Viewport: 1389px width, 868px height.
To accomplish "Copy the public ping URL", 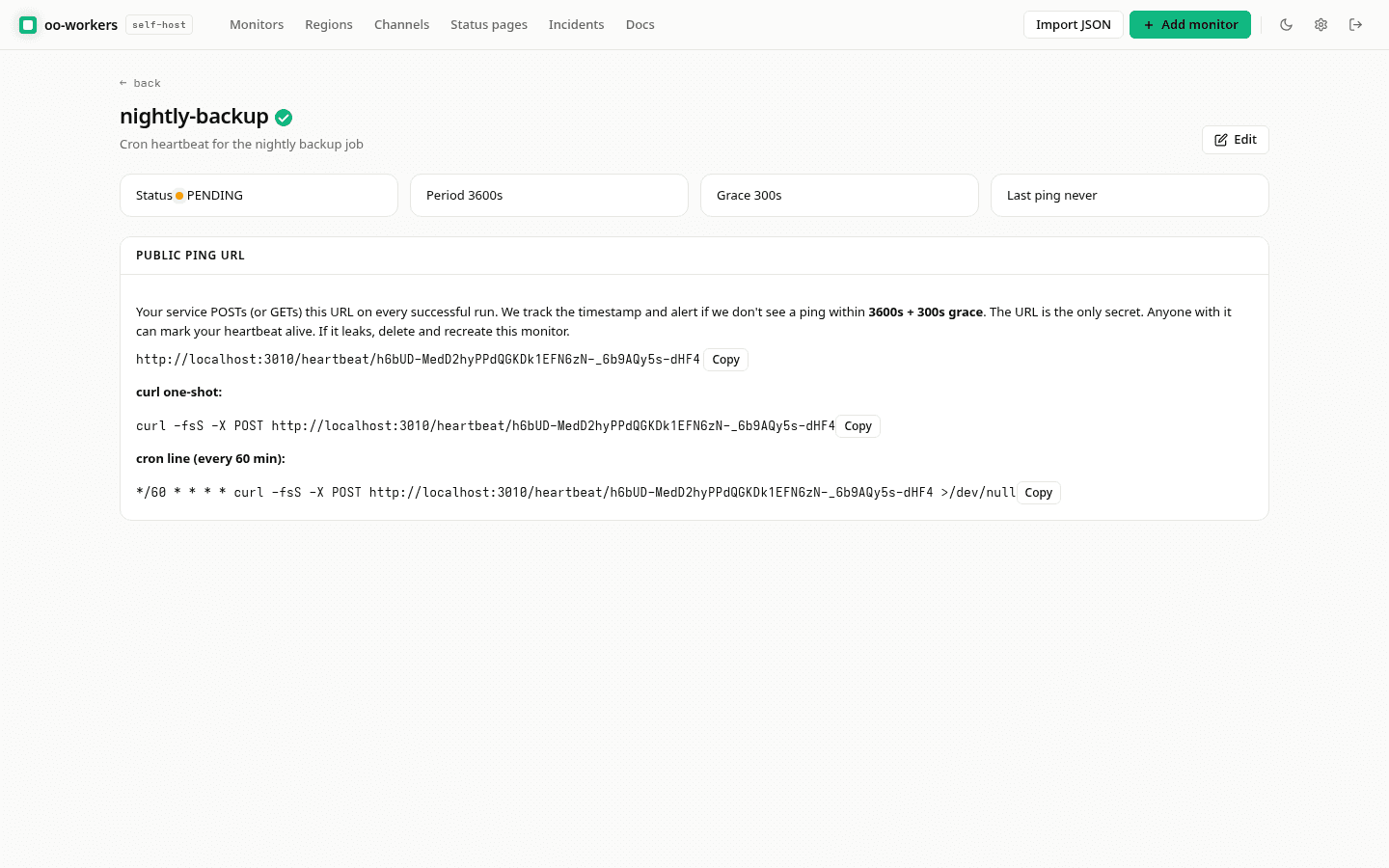I will pos(726,360).
